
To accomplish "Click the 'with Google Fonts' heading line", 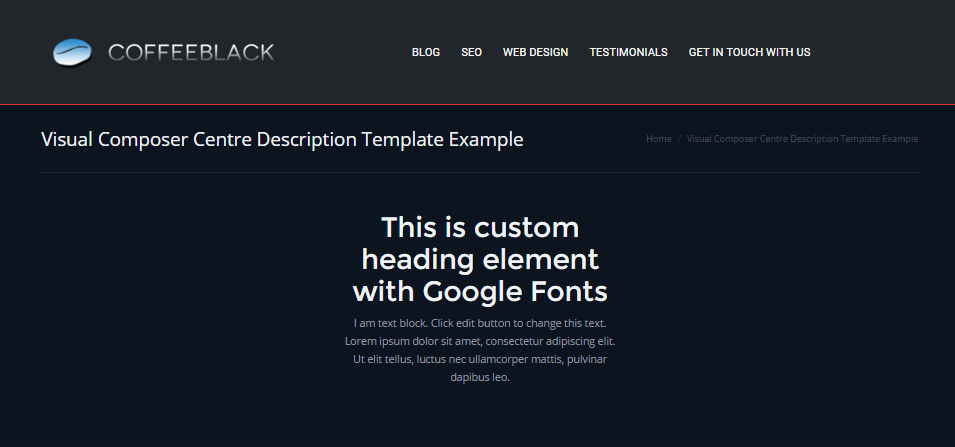I will 480,292.
